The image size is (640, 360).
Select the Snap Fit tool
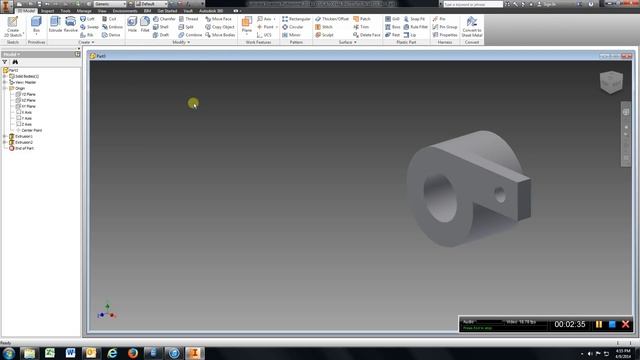pos(414,19)
